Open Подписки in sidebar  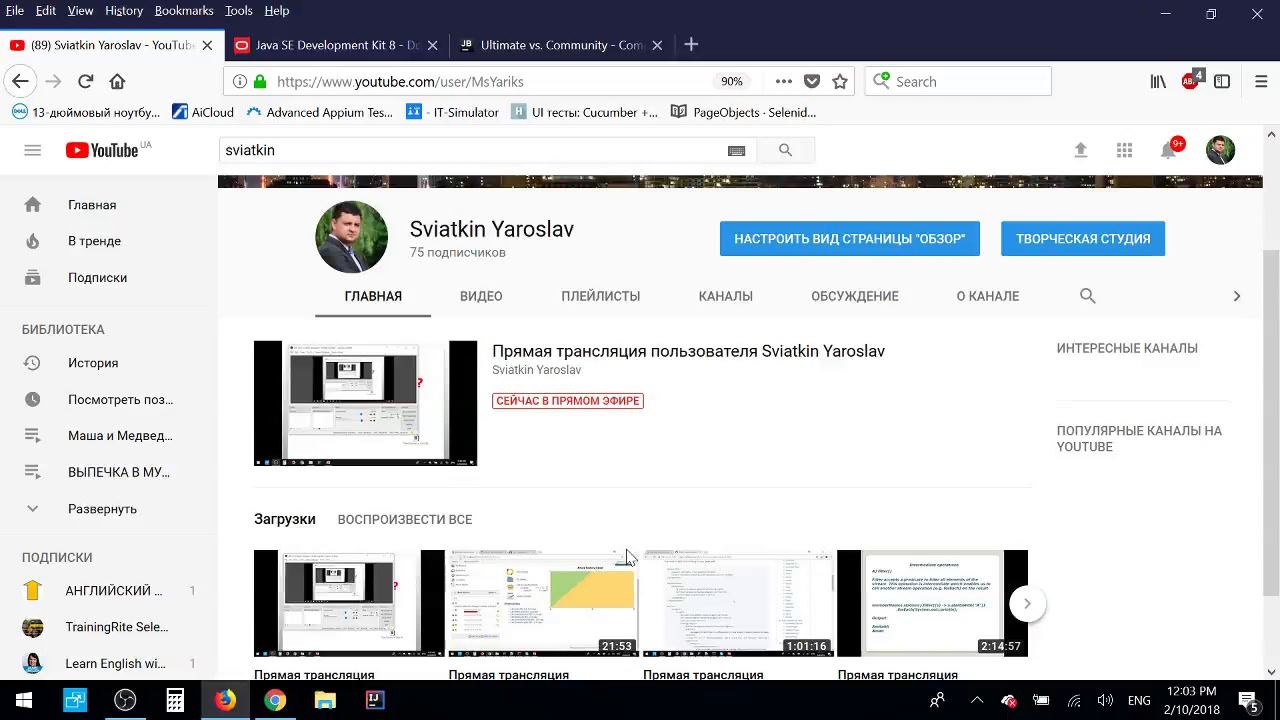pyautogui.click(x=97, y=278)
